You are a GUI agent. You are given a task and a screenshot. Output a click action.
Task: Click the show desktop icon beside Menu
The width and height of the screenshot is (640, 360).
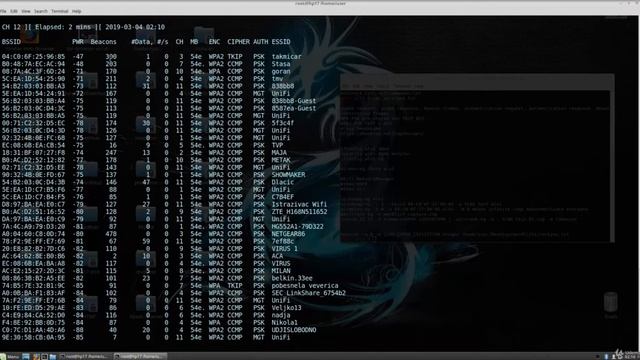(x=26, y=356)
